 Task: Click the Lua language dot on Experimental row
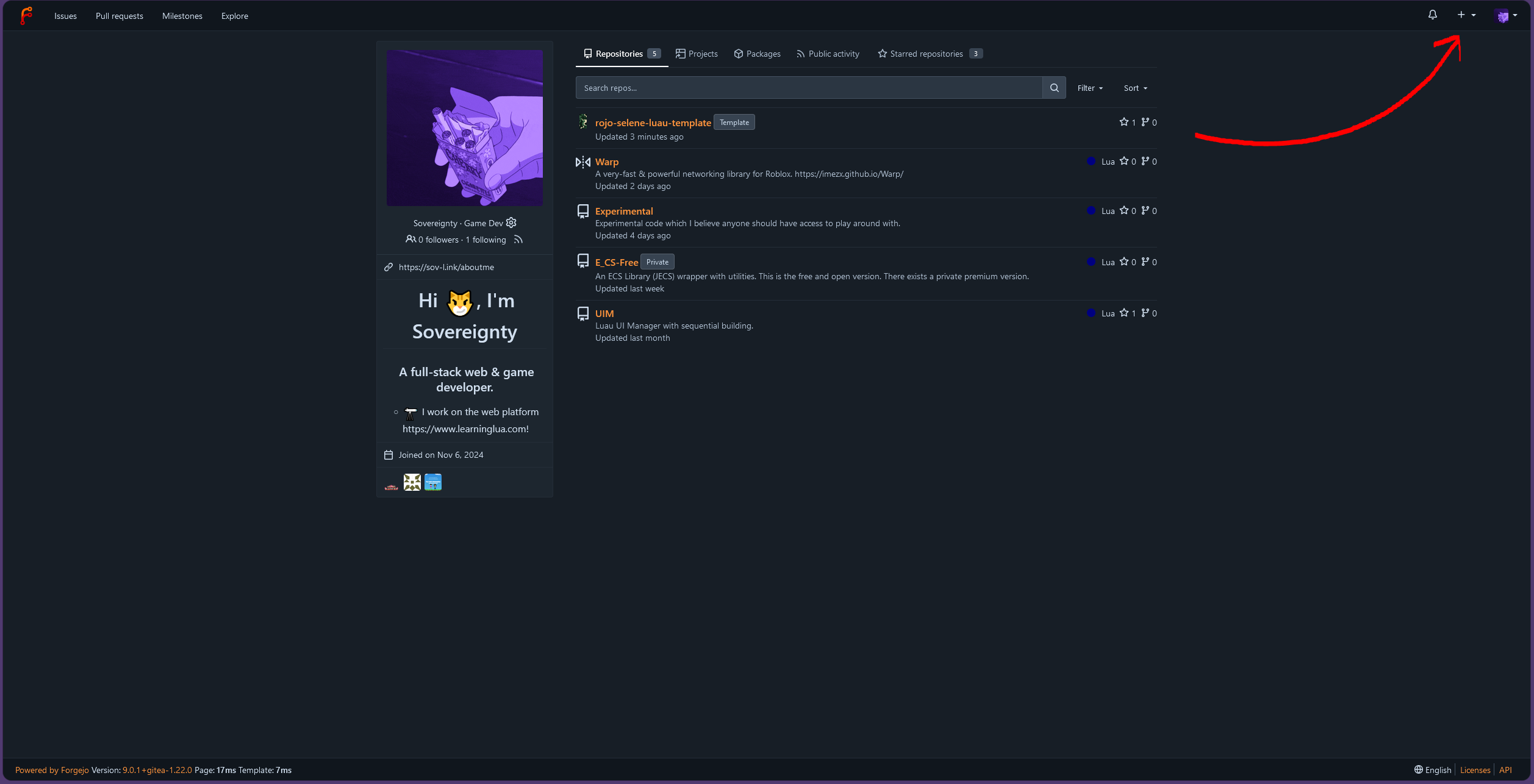coord(1091,210)
